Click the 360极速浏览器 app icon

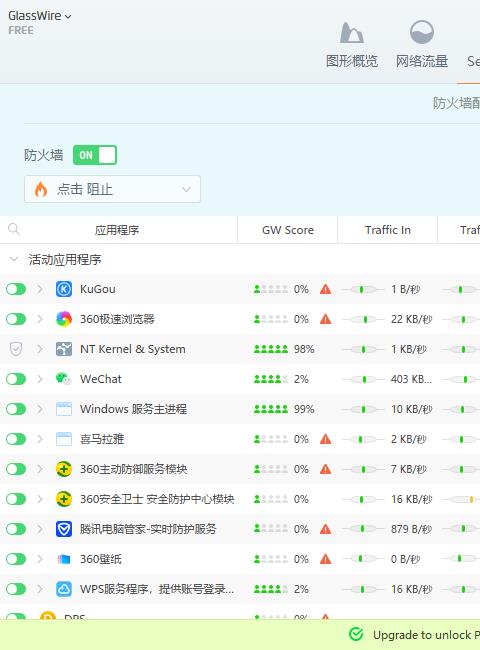coord(64,319)
